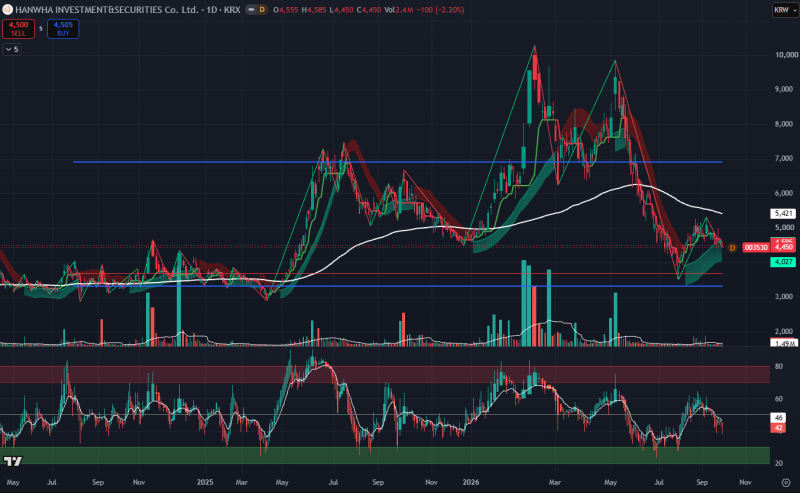800x493 pixels.
Task: Click the RSI scale 60 label
Action: [x=779, y=399]
